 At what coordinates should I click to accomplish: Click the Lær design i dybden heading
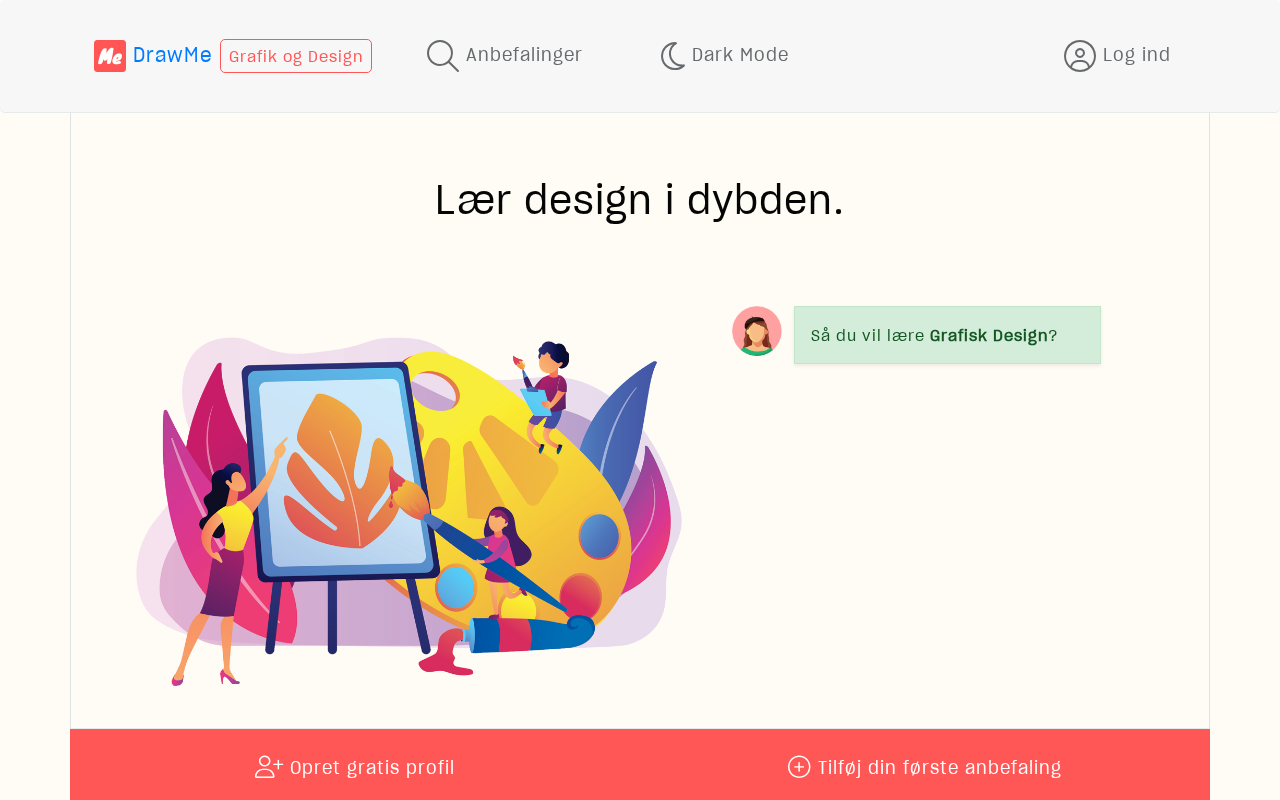640,199
